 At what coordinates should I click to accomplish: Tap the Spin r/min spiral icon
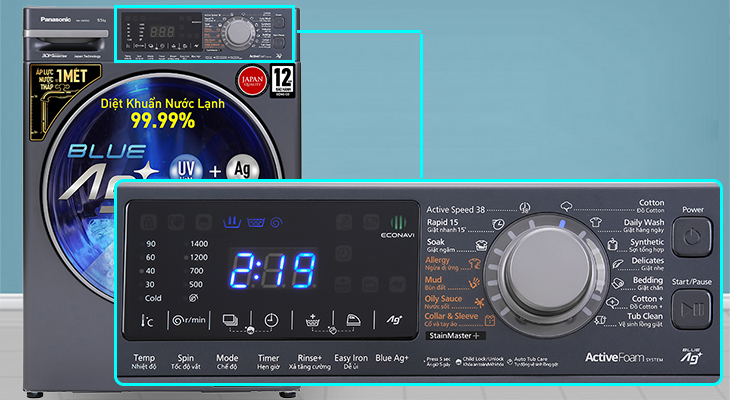coord(189,320)
